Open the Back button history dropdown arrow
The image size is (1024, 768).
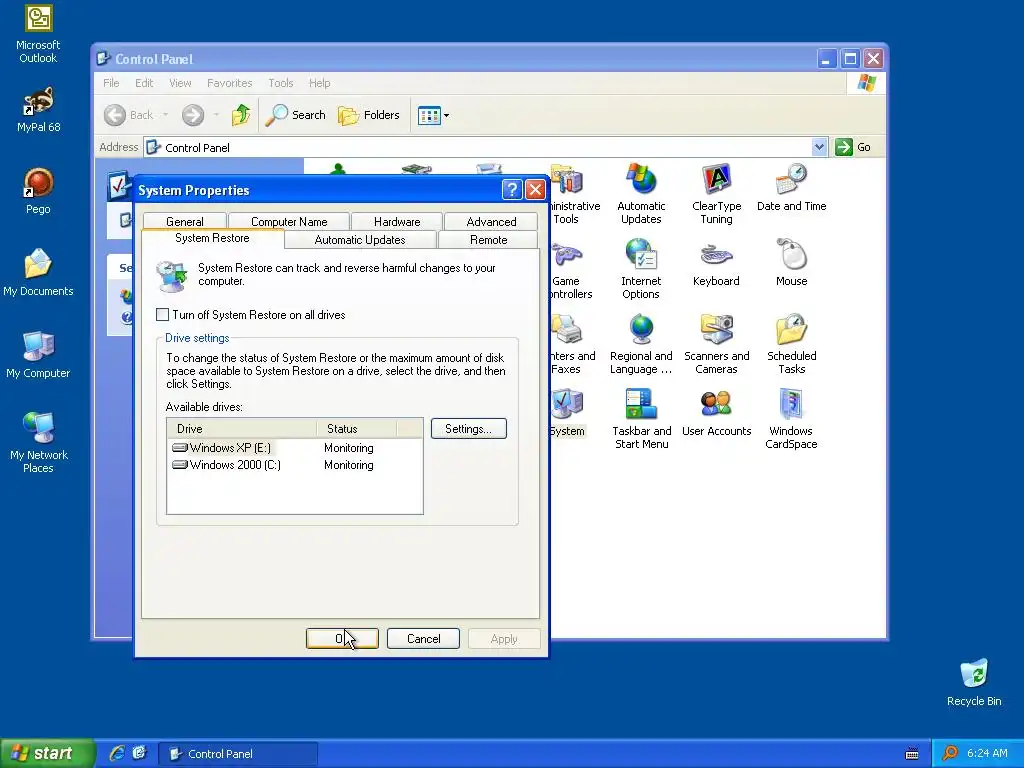coord(165,115)
